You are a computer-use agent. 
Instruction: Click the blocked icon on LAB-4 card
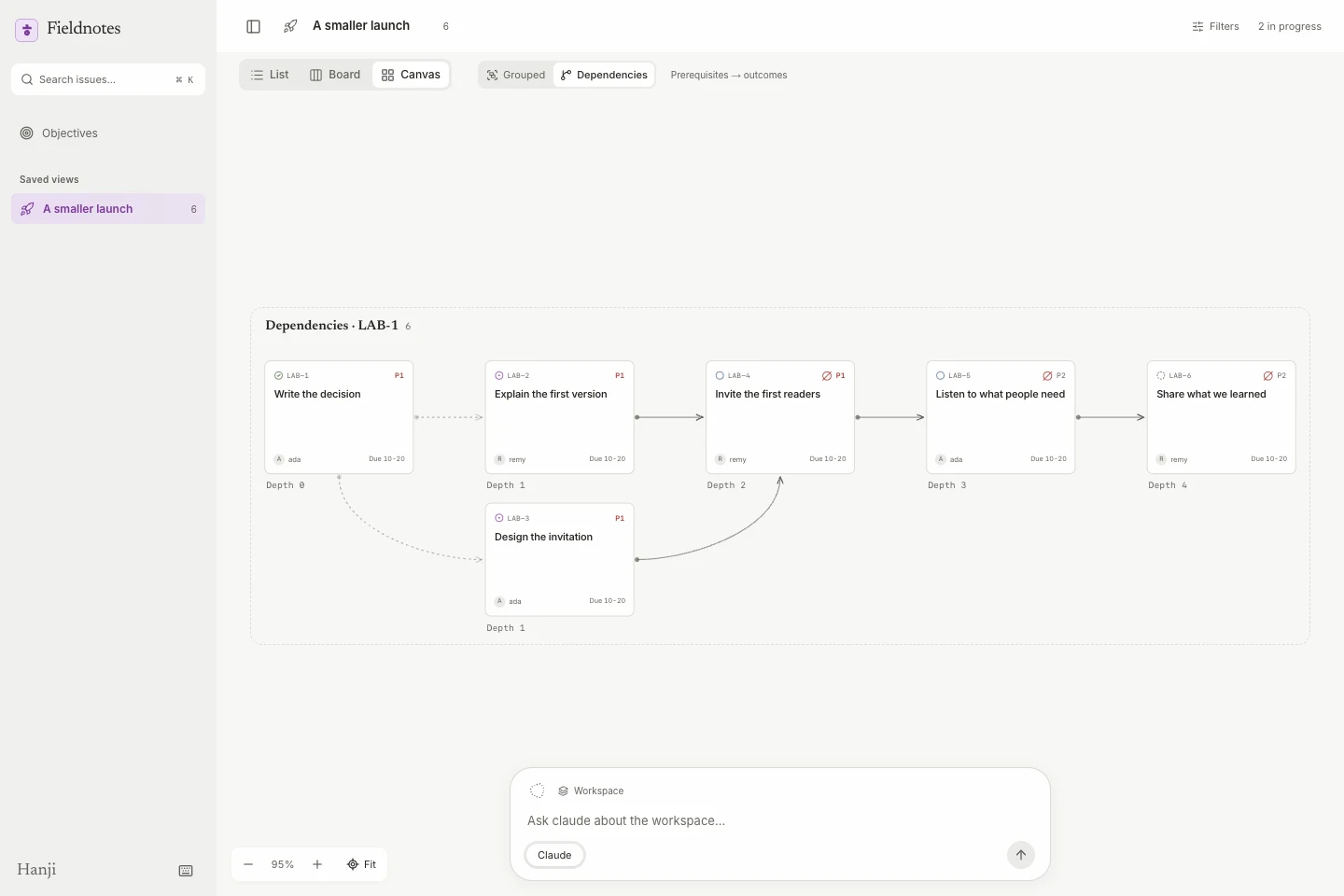pos(827,376)
